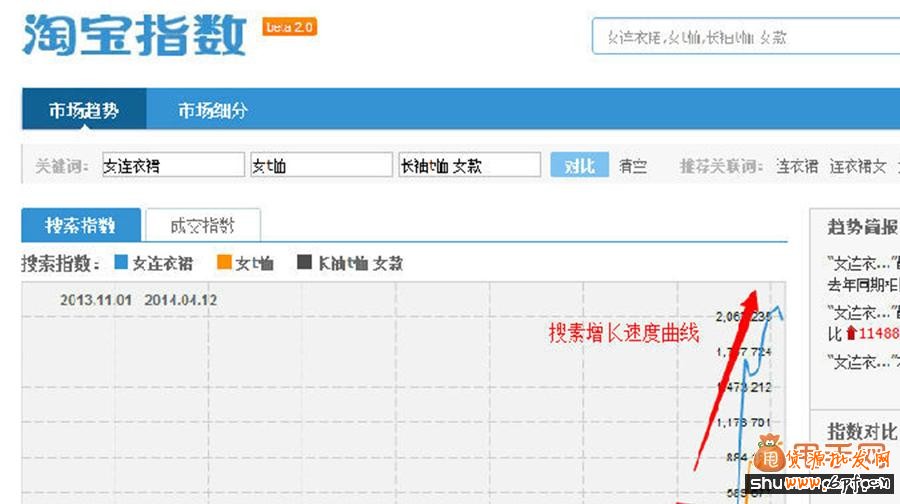Switch to the 市场细分 tab

pyautogui.click(x=212, y=110)
